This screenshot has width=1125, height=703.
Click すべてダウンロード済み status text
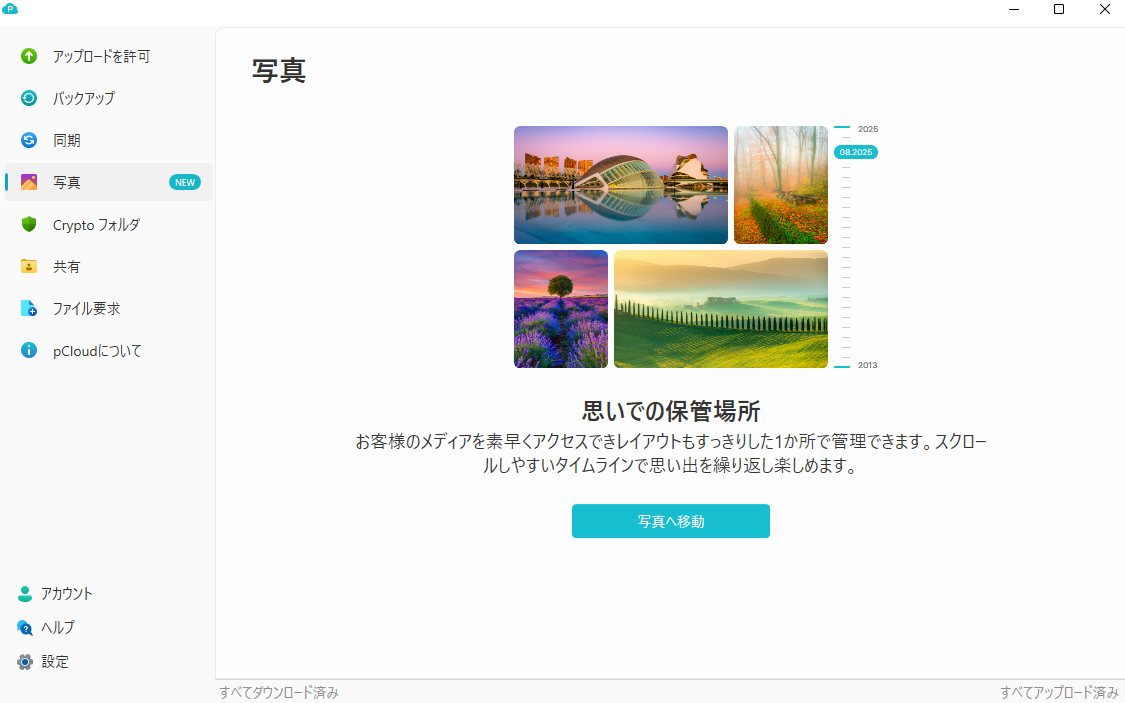(279, 692)
